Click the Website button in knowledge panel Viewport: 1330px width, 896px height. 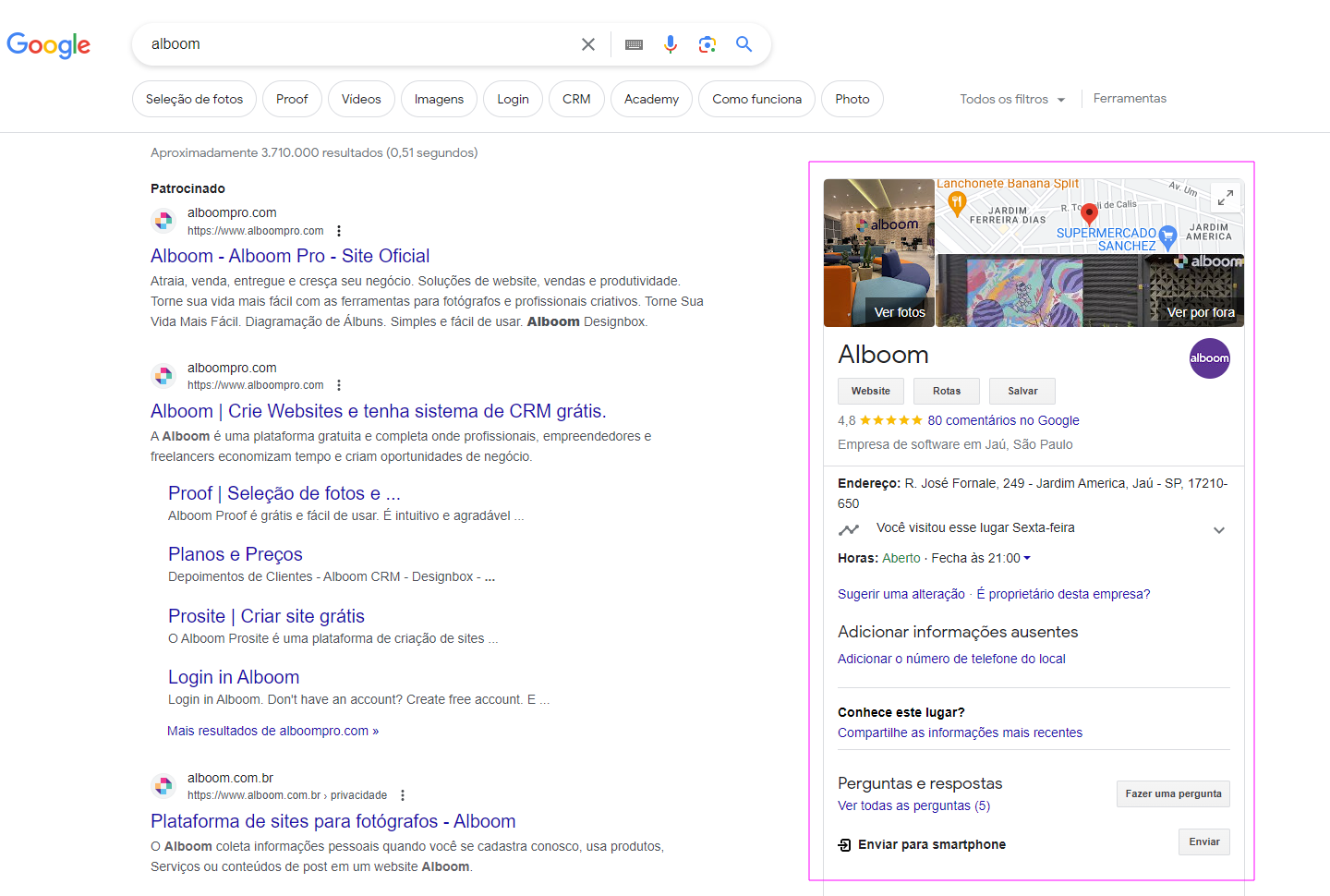tap(871, 391)
